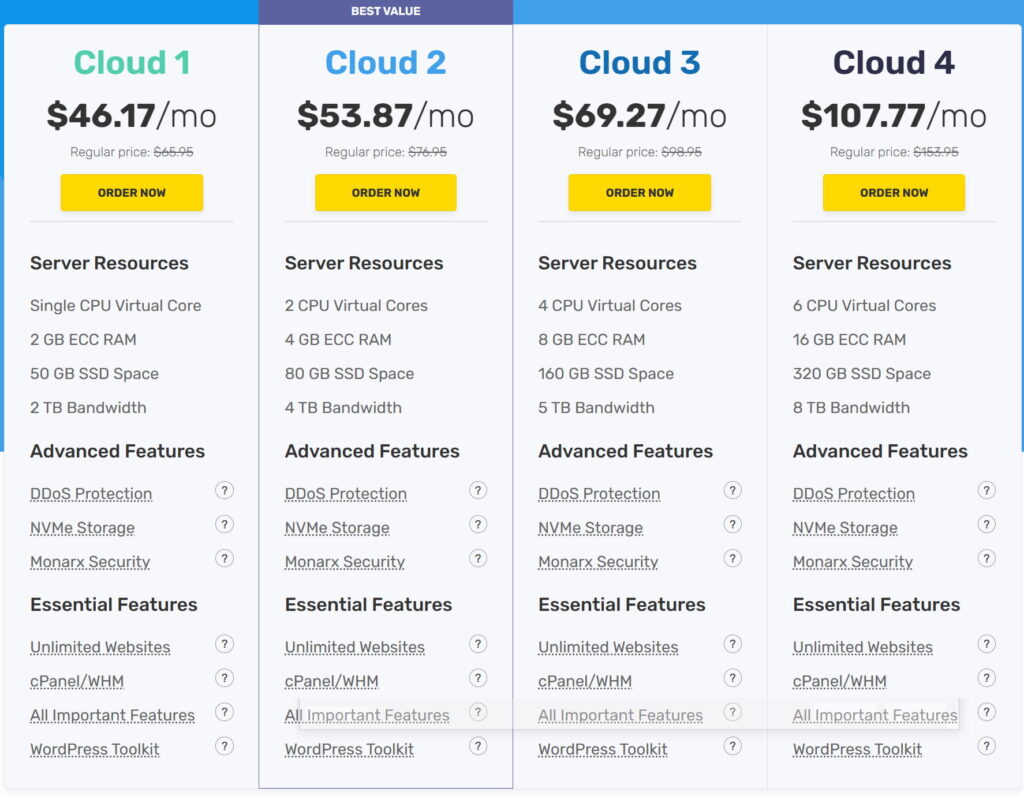Click help icon next to Cloud 2 NVMe Storage
Viewport: 1024px width, 803px height.
(478, 524)
